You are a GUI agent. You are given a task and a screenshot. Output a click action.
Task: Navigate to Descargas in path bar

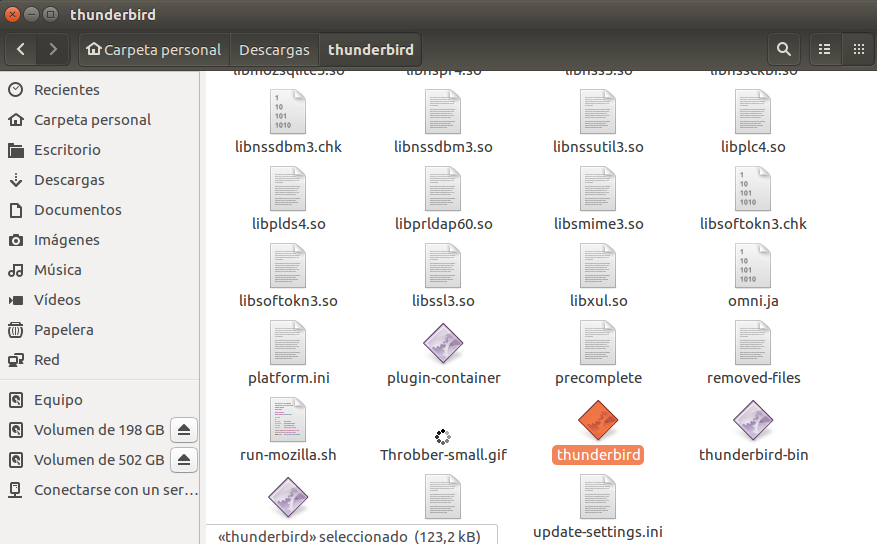[274, 49]
